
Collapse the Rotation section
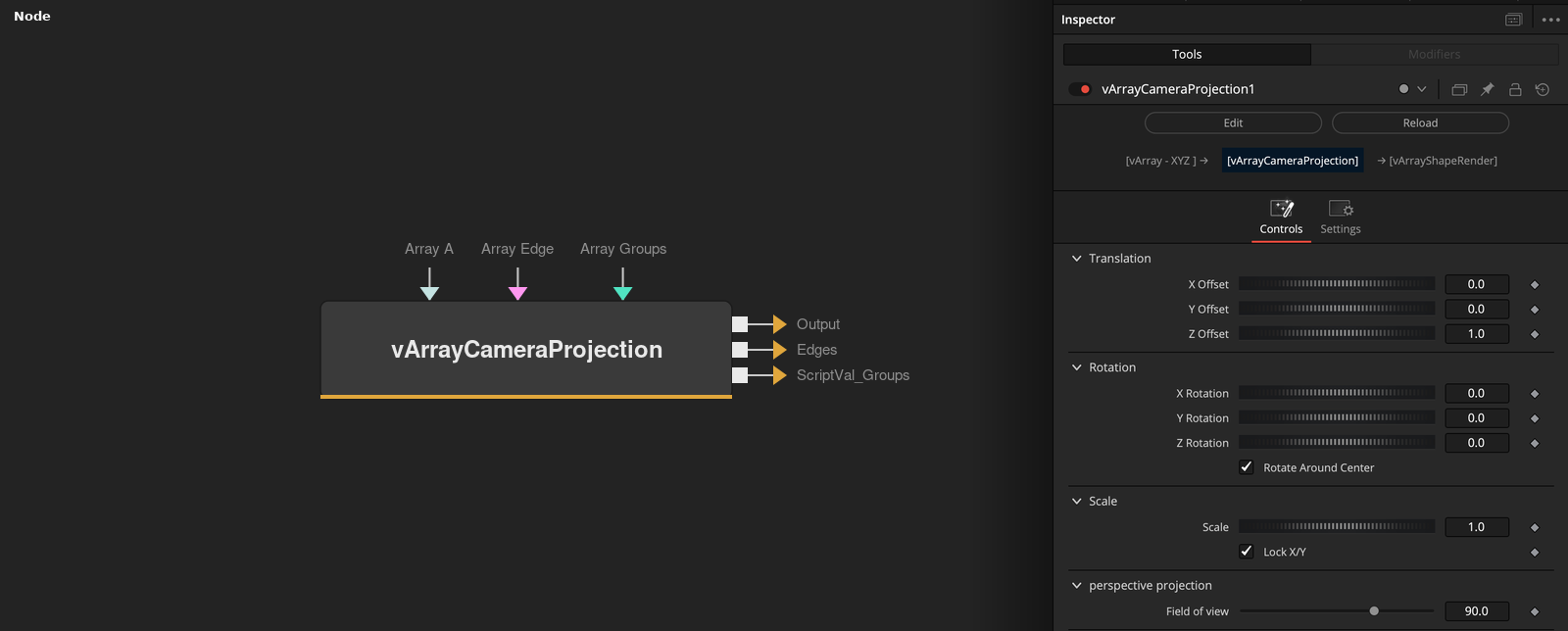pos(1077,367)
